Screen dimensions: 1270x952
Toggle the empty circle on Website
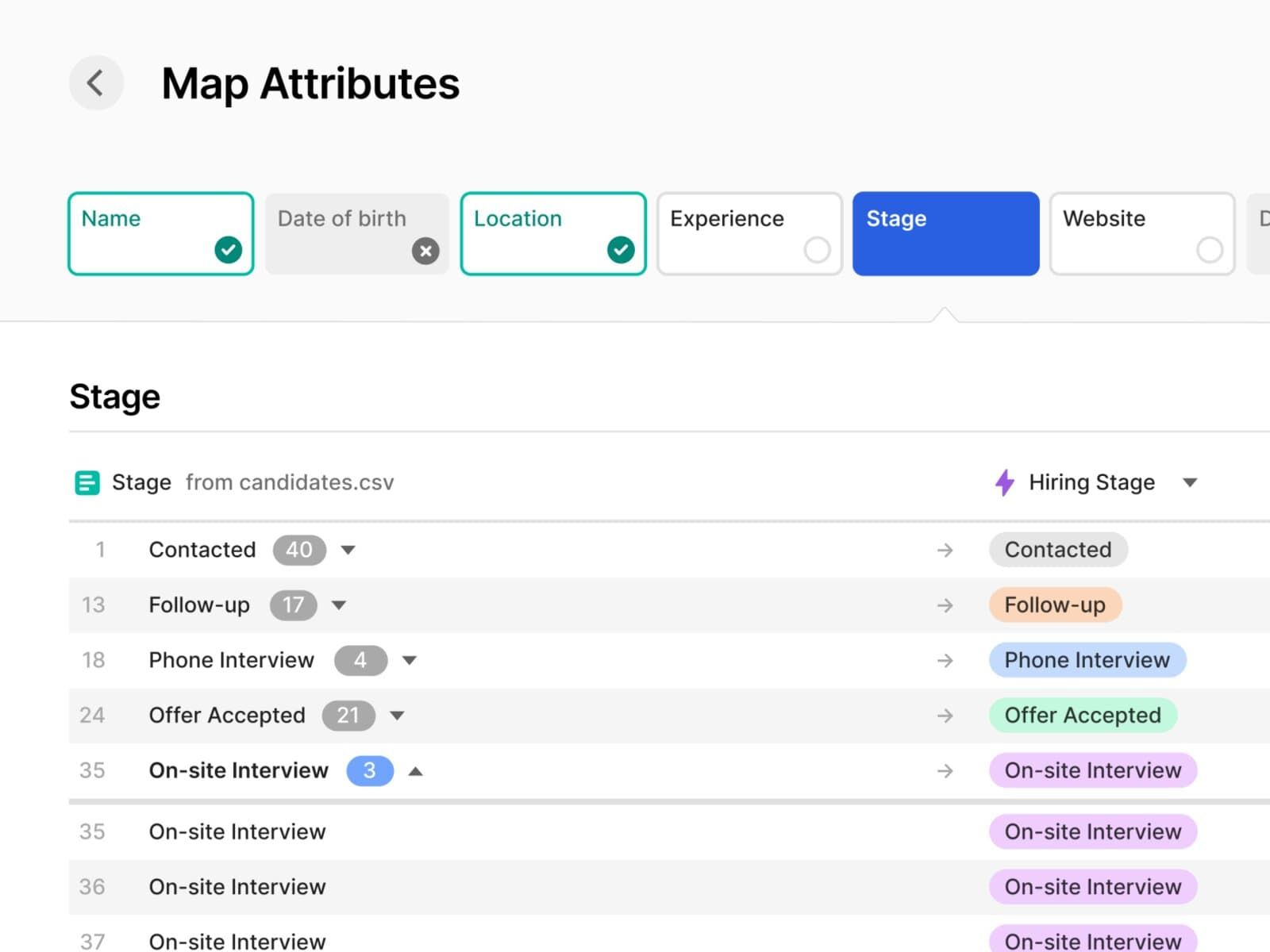coord(1210,250)
